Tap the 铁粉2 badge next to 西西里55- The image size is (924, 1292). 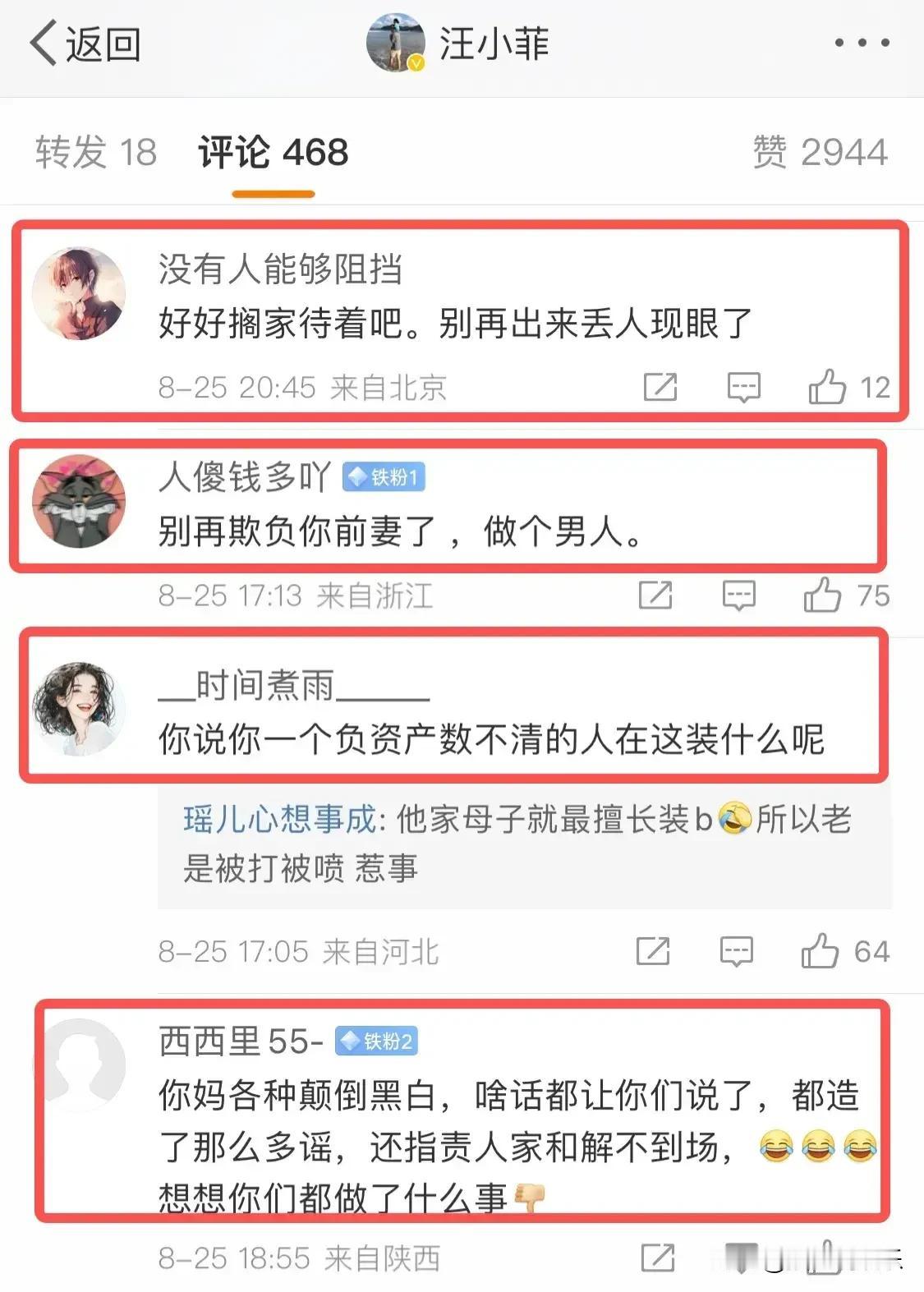coord(376,1041)
